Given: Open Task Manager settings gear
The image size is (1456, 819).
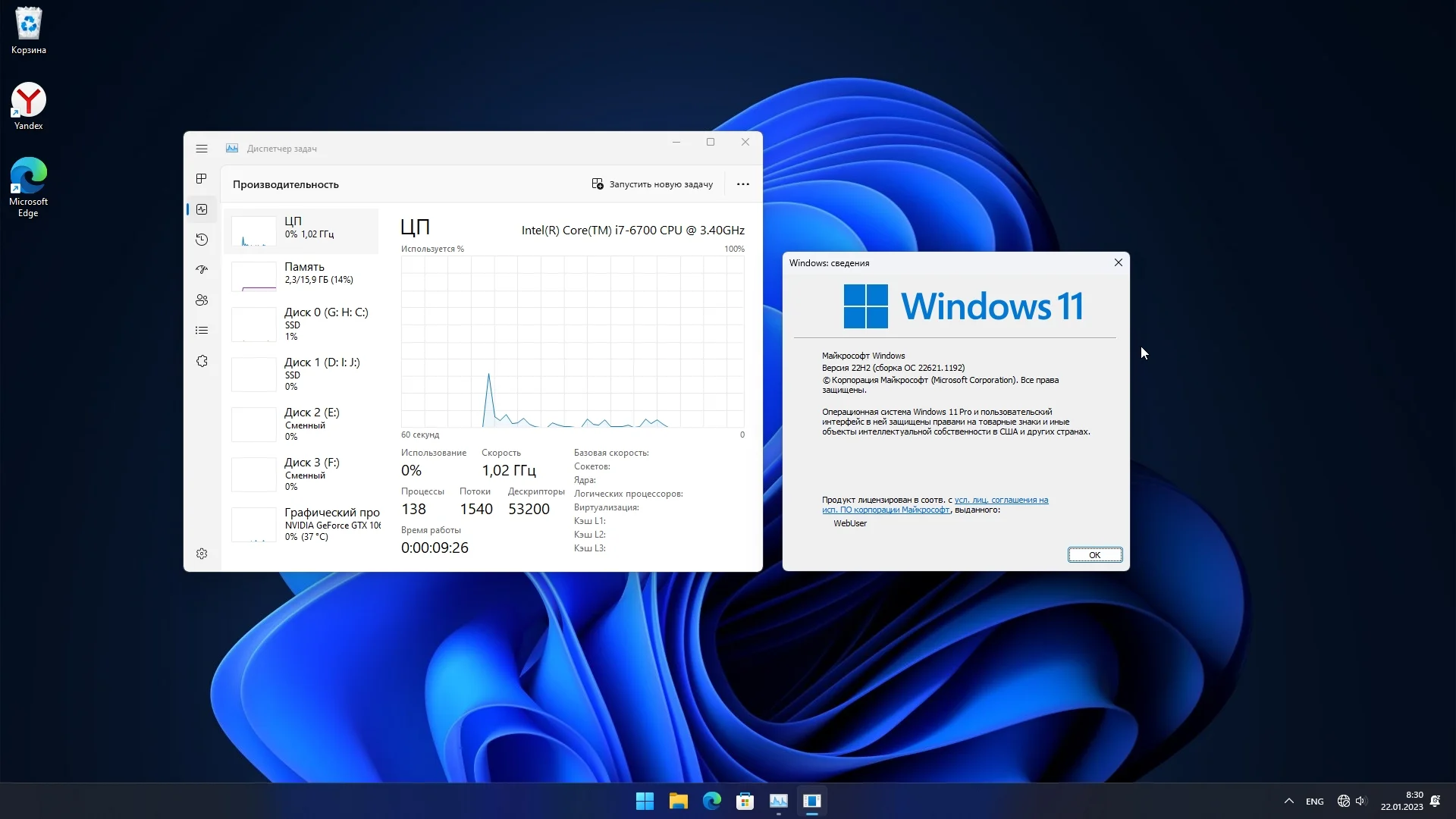Looking at the screenshot, I should point(202,554).
